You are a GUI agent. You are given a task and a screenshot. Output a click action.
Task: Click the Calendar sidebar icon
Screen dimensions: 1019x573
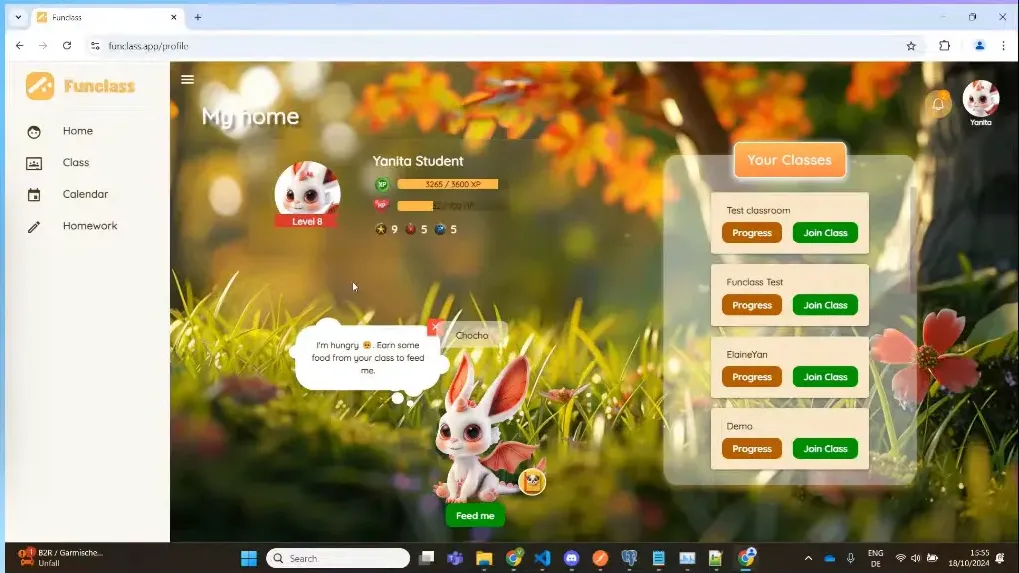click(x=34, y=195)
